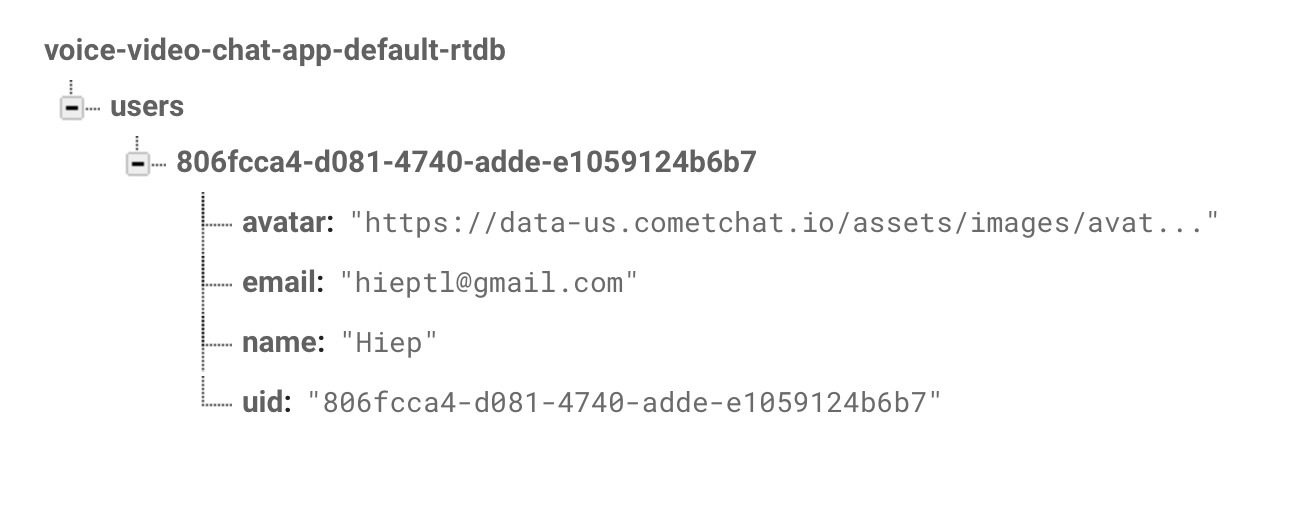This screenshot has width=1296, height=528.
Task: Click the email key label
Action: point(283,283)
